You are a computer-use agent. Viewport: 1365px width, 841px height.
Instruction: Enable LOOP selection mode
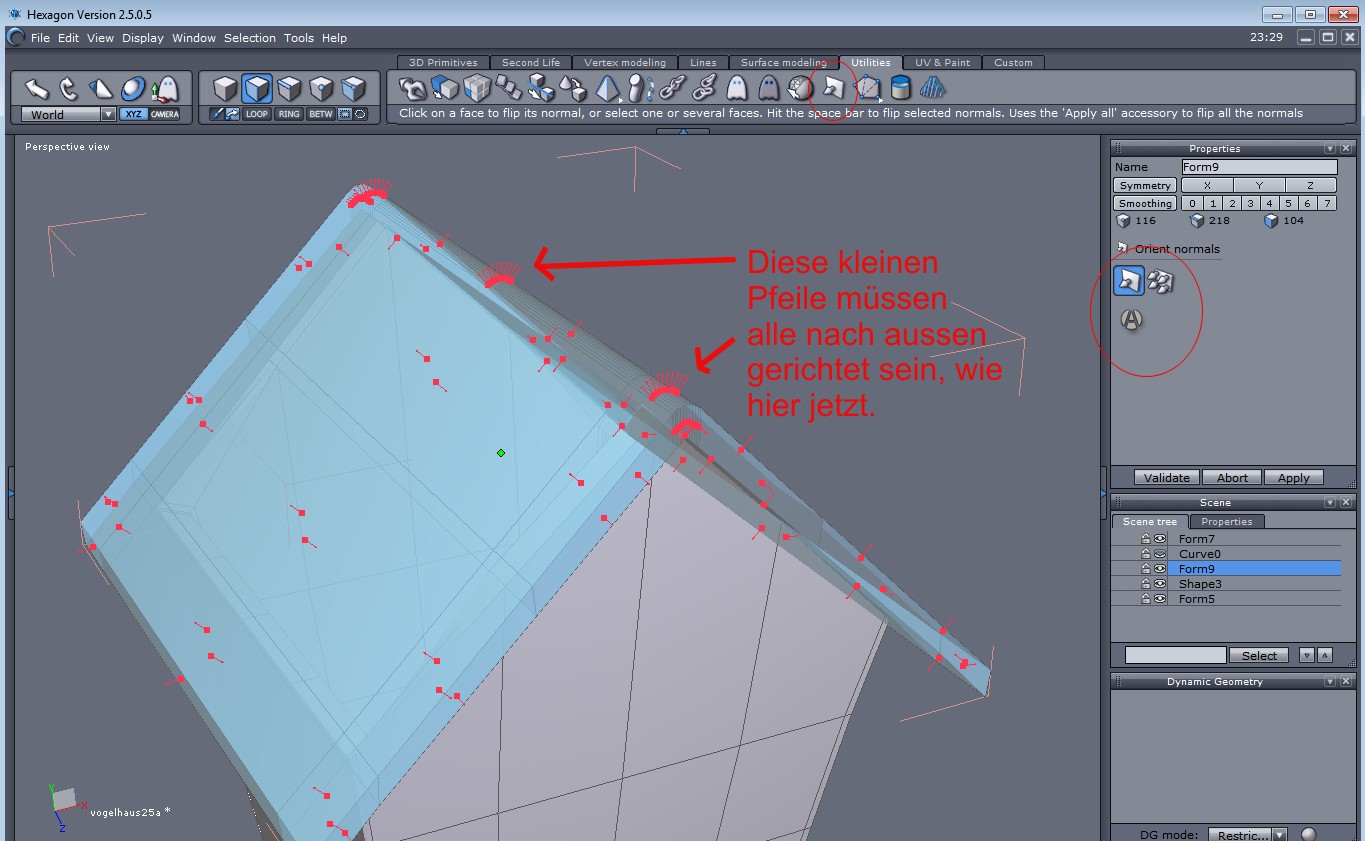coord(257,114)
